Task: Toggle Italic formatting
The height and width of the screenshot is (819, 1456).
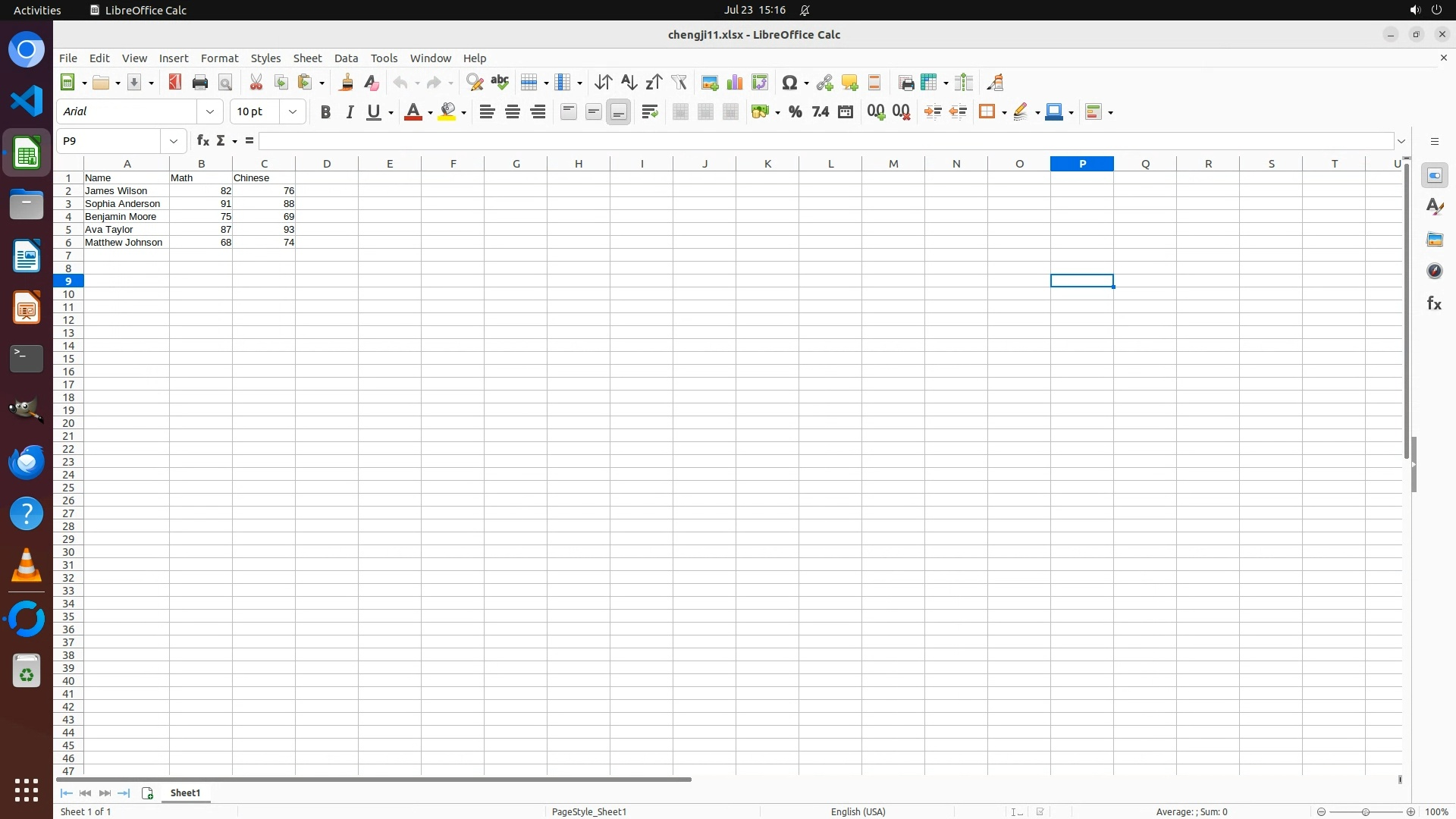Action: (350, 112)
